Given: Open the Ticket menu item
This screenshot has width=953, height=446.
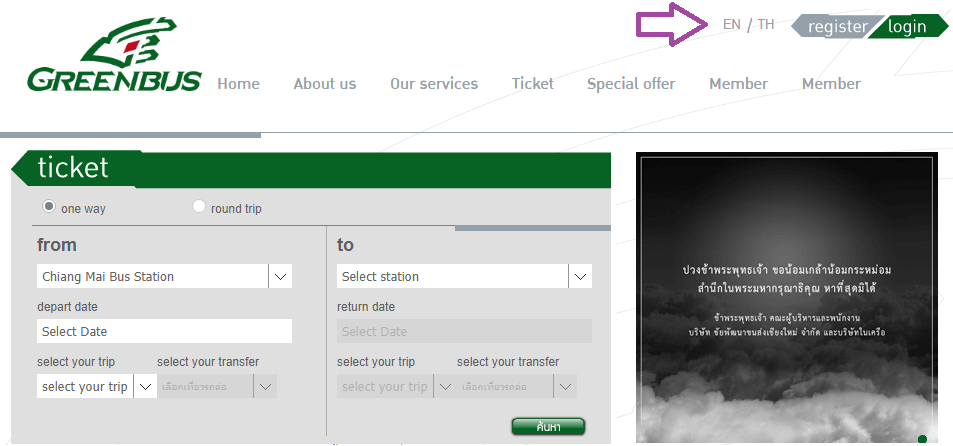Looking at the screenshot, I should pyautogui.click(x=532, y=84).
